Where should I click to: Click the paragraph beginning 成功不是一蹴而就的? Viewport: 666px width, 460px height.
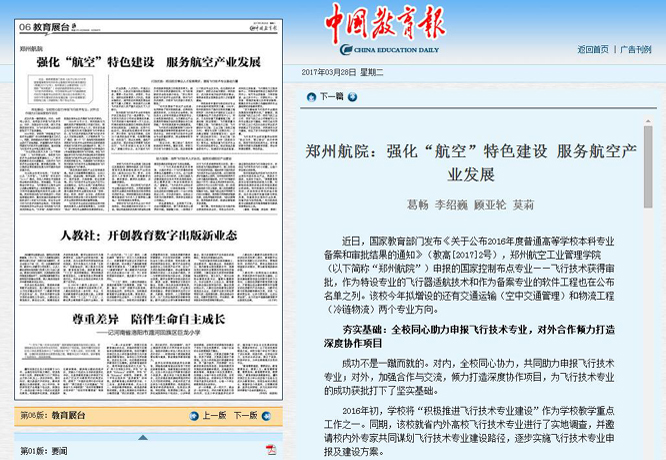pos(469,377)
